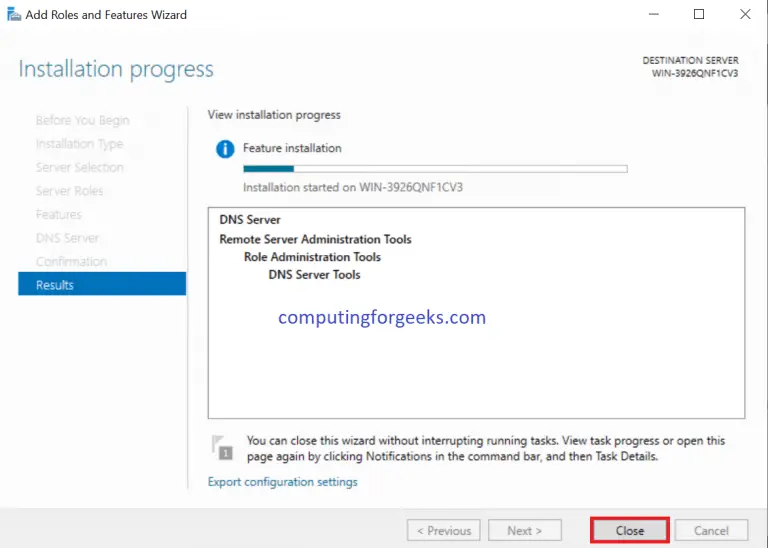Open Export configuration settings link
This screenshot has height=548, width=768.
[282, 482]
